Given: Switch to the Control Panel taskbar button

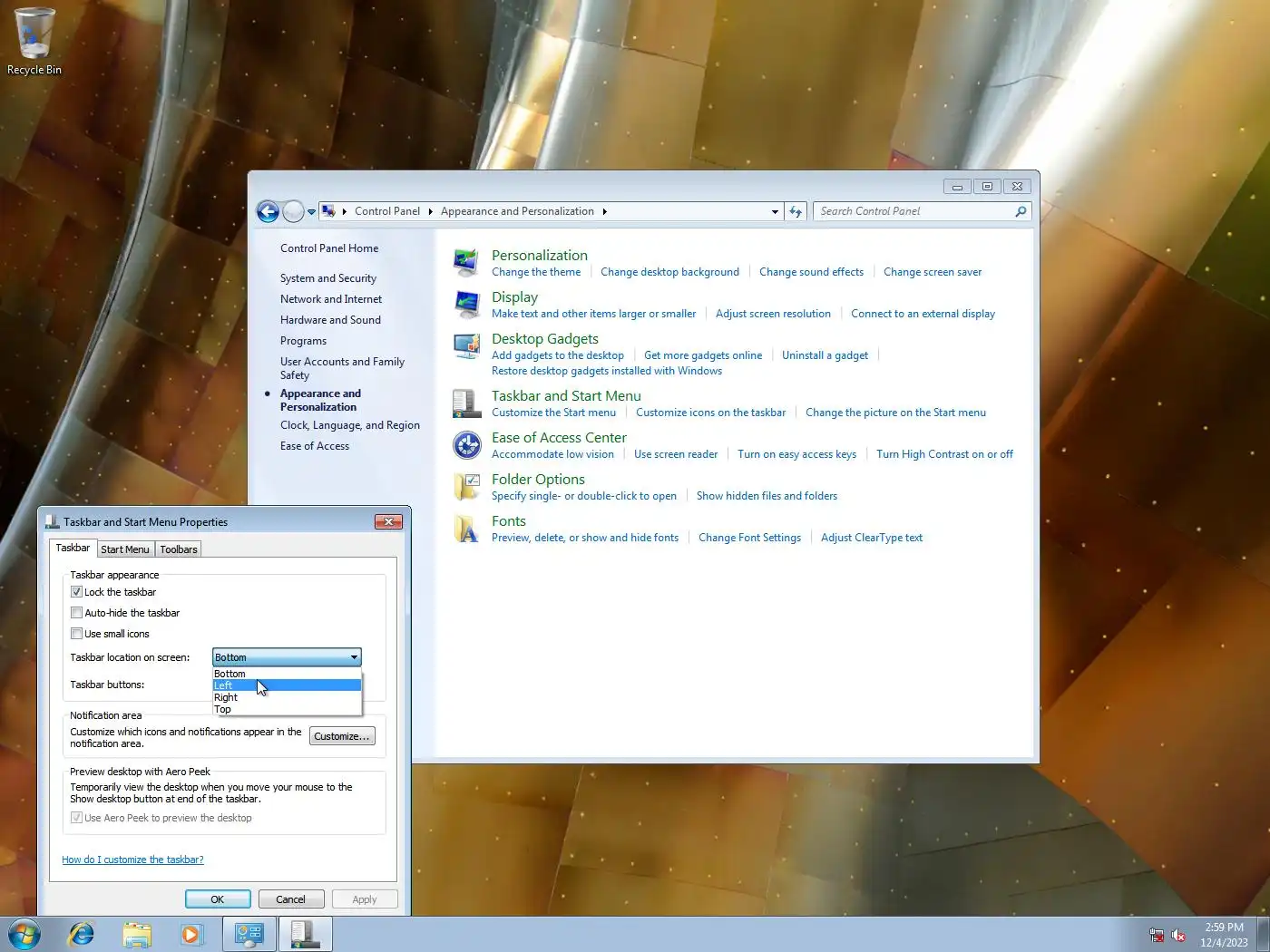Looking at the screenshot, I should (x=249, y=934).
